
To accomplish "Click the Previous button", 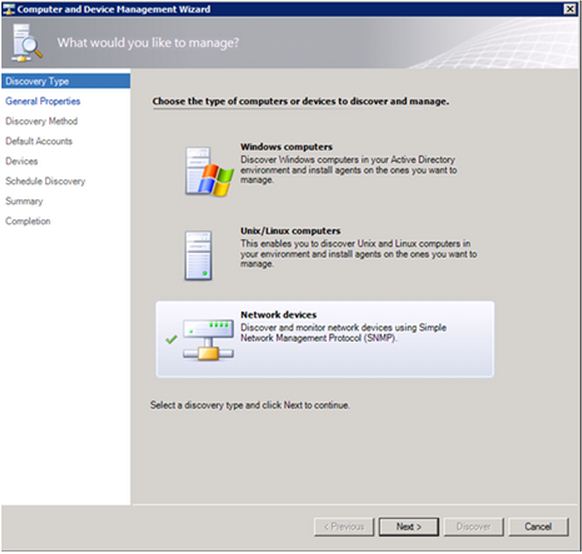I will tap(344, 527).
